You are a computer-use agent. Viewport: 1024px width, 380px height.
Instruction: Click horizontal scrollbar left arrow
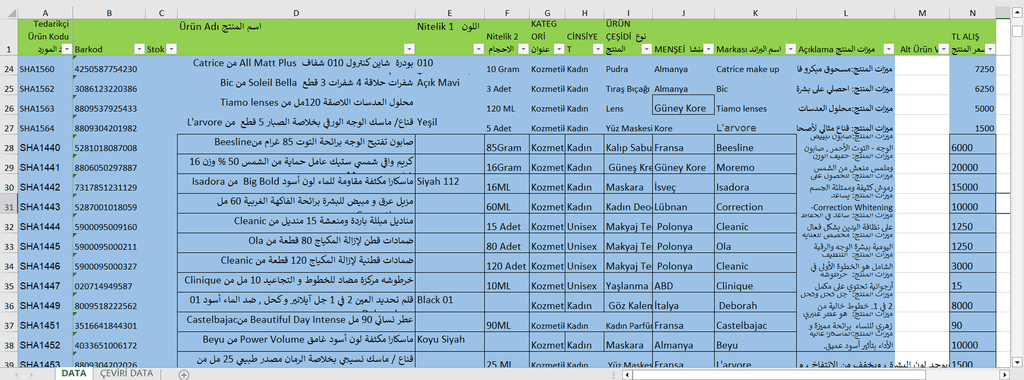click(x=627, y=374)
